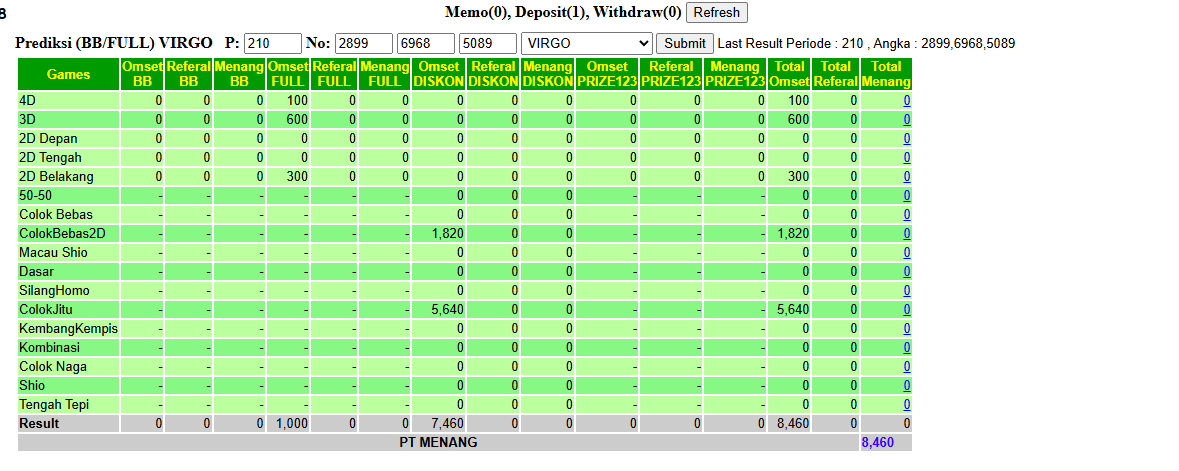Open Total Menang link for ColokJitu
Viewport: 1179px width, 471px height.
click(x=907, y=310)
